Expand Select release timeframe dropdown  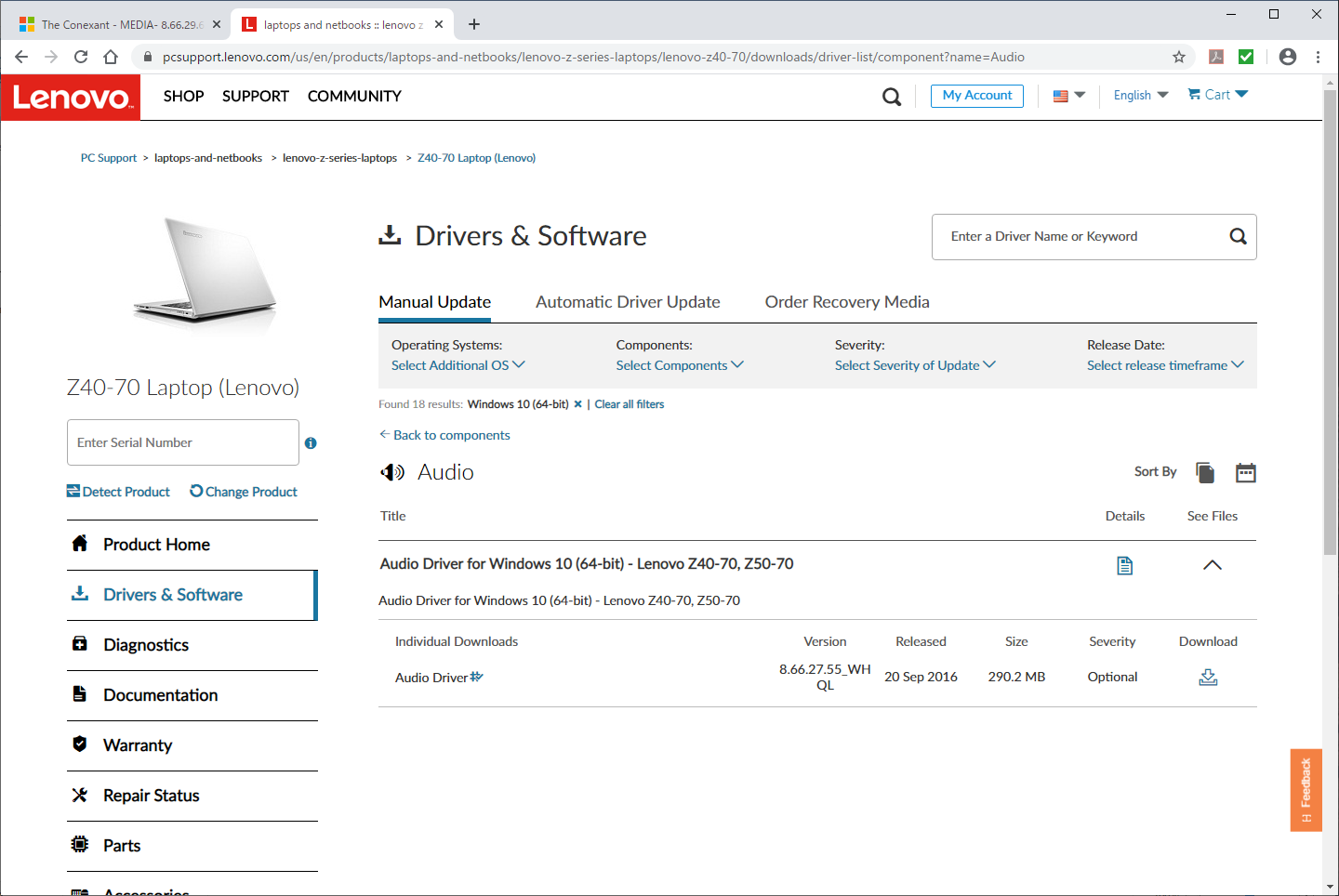click(x=1165, y=365)
